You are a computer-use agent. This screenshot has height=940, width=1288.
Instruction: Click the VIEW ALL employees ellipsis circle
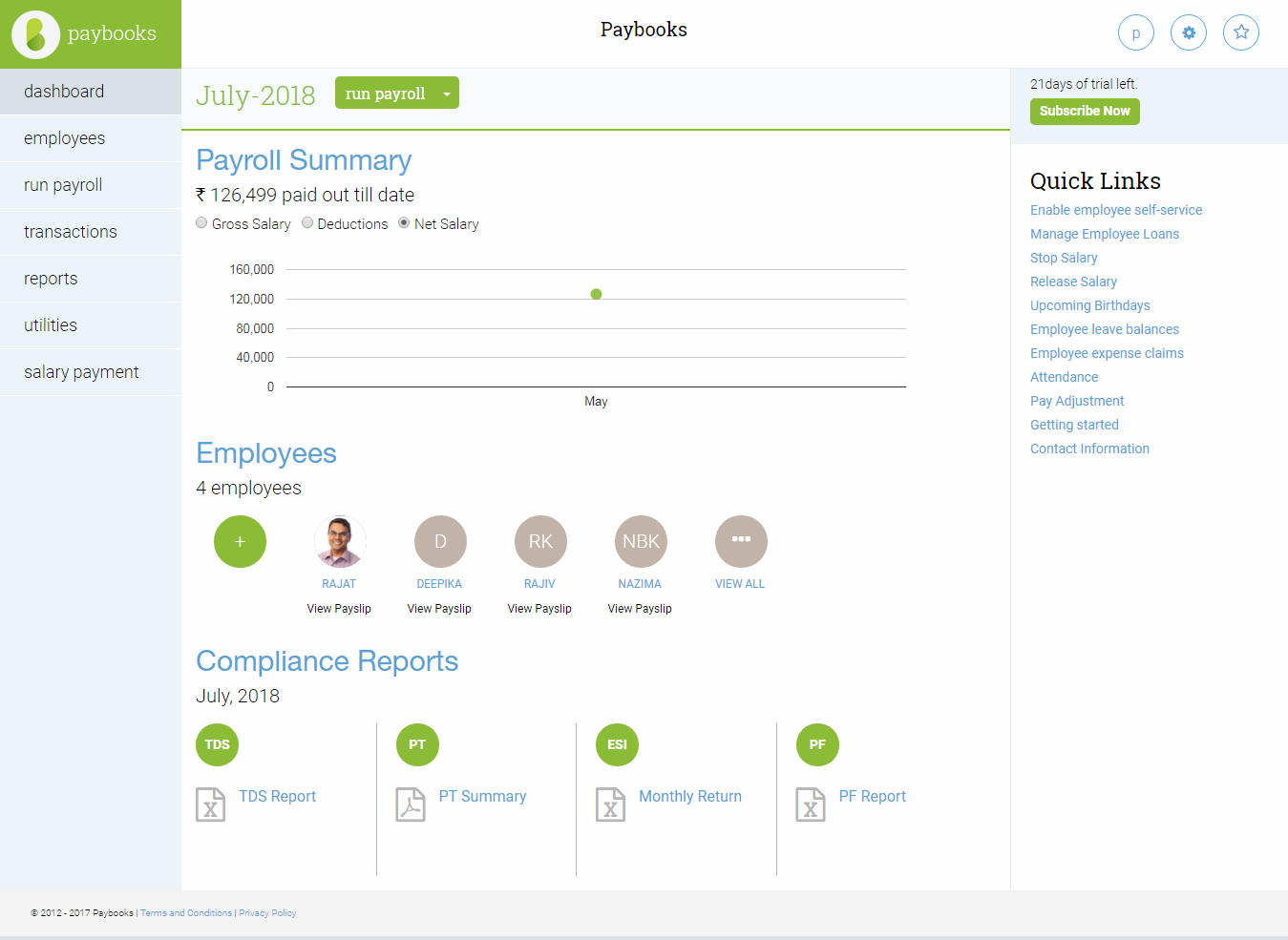(741, 541)
